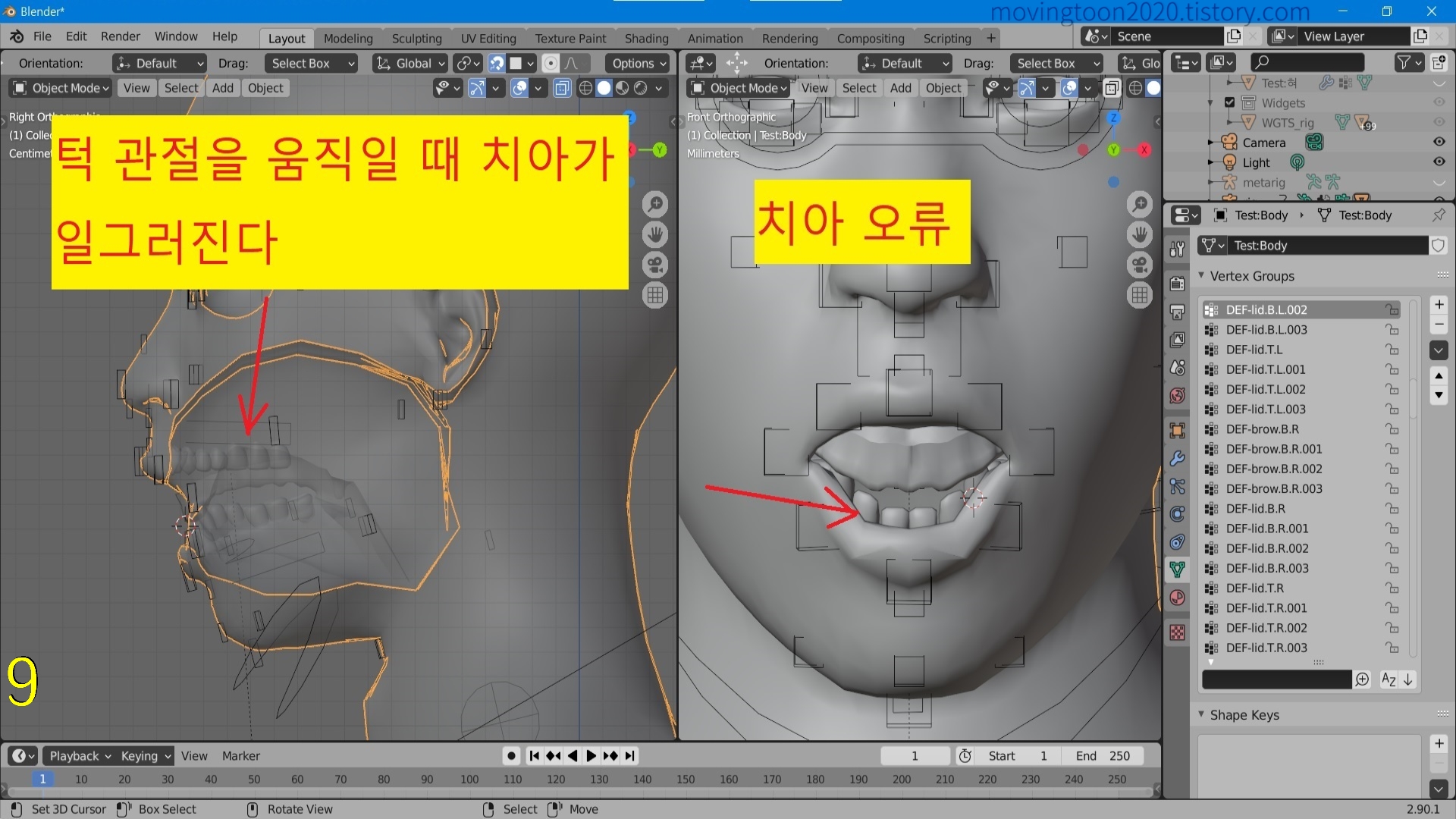Open the Object Mode dropdown in left viewport
Screen dimensions: 1456x819
coord(61,88)
